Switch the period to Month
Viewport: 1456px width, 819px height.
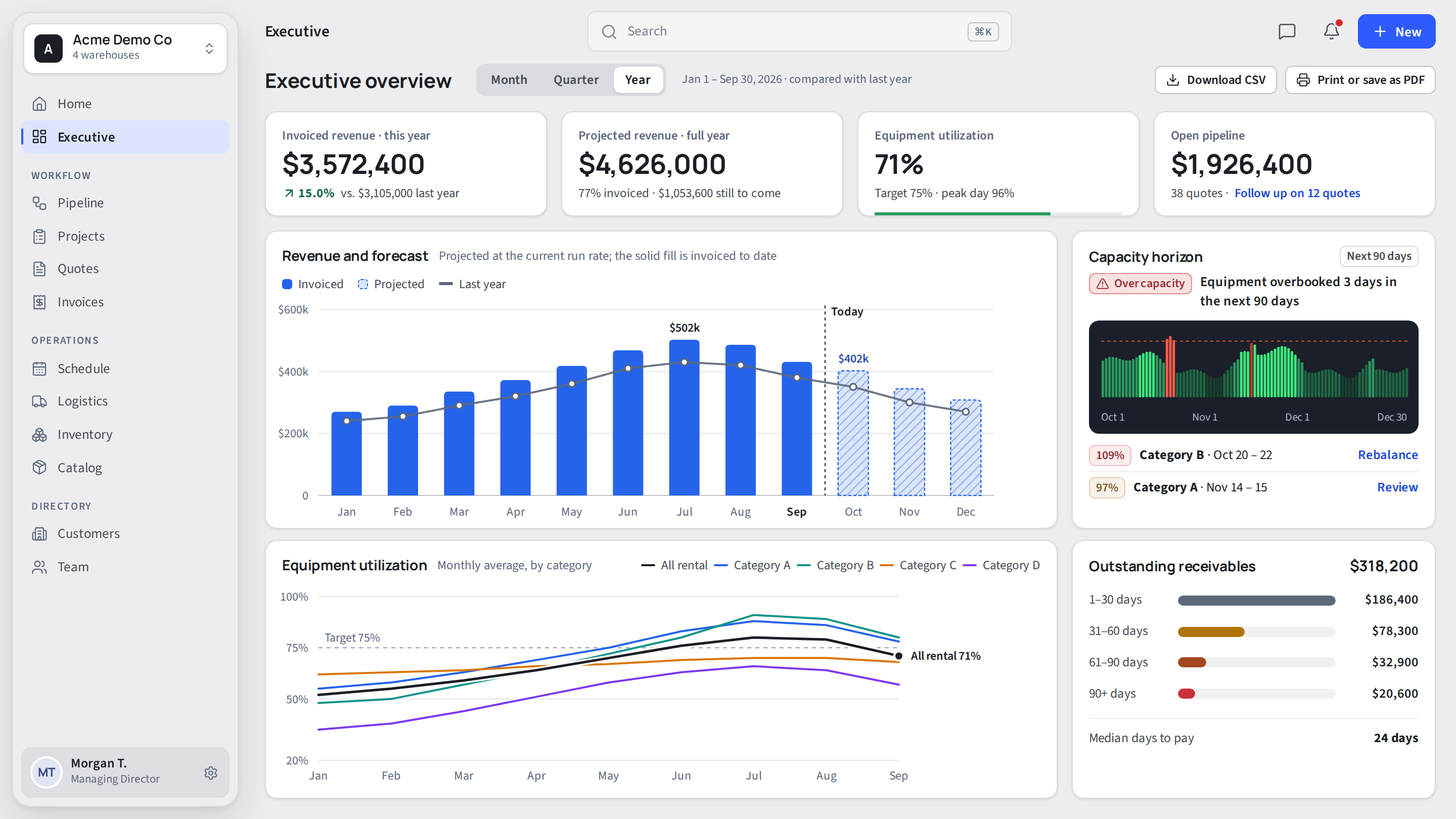509,80
